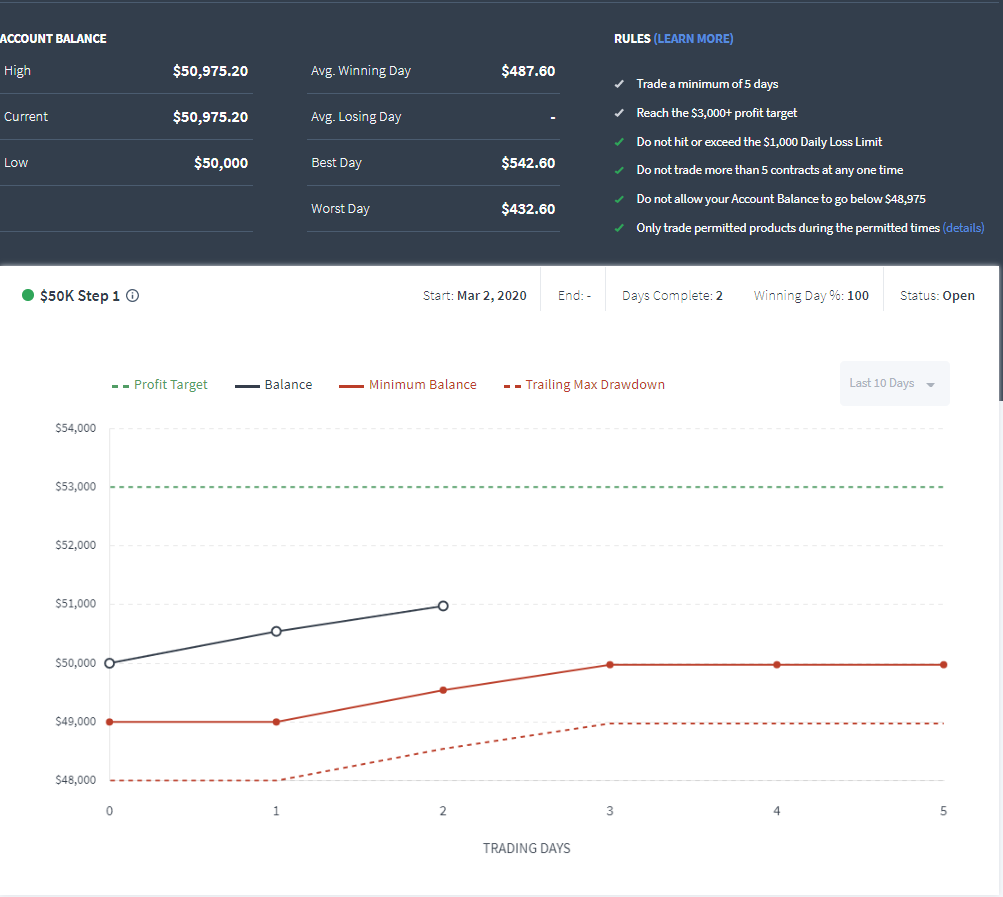
Task: Click the dropdown arrow in Last 10 Days
Action: tap(931, 385)
